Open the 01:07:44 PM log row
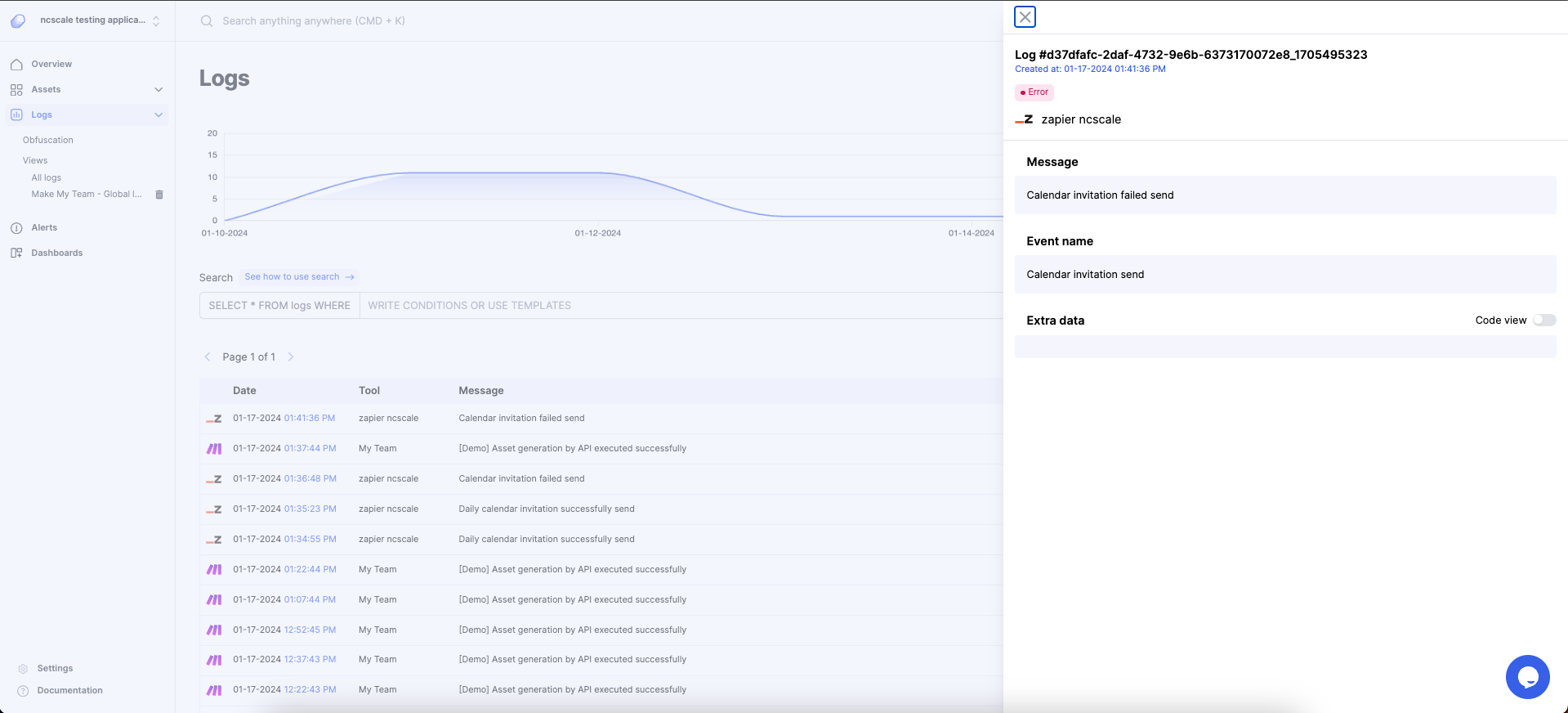The width and height of the screenshot is (1568, 713). point(601,600)
